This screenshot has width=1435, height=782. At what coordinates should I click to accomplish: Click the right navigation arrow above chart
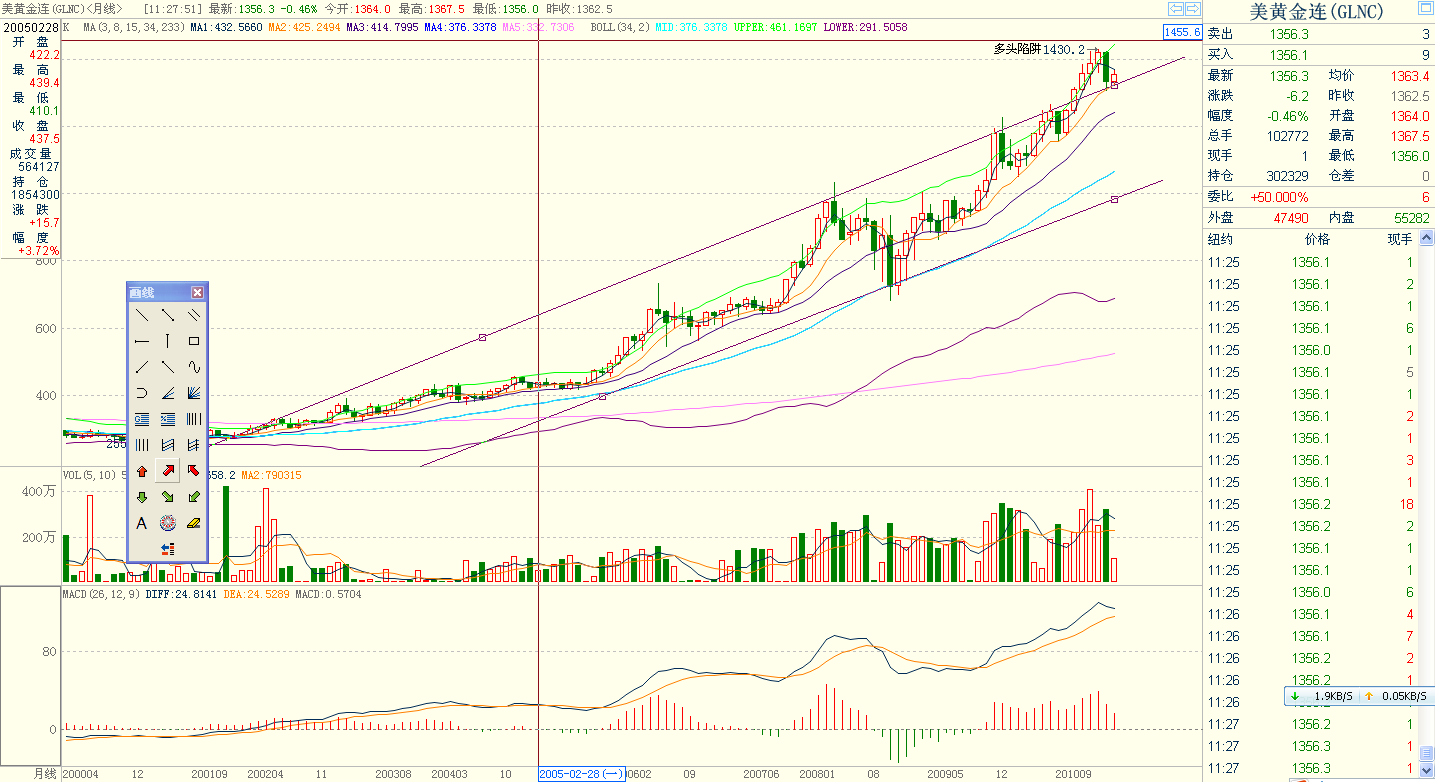coord(1193,9)
